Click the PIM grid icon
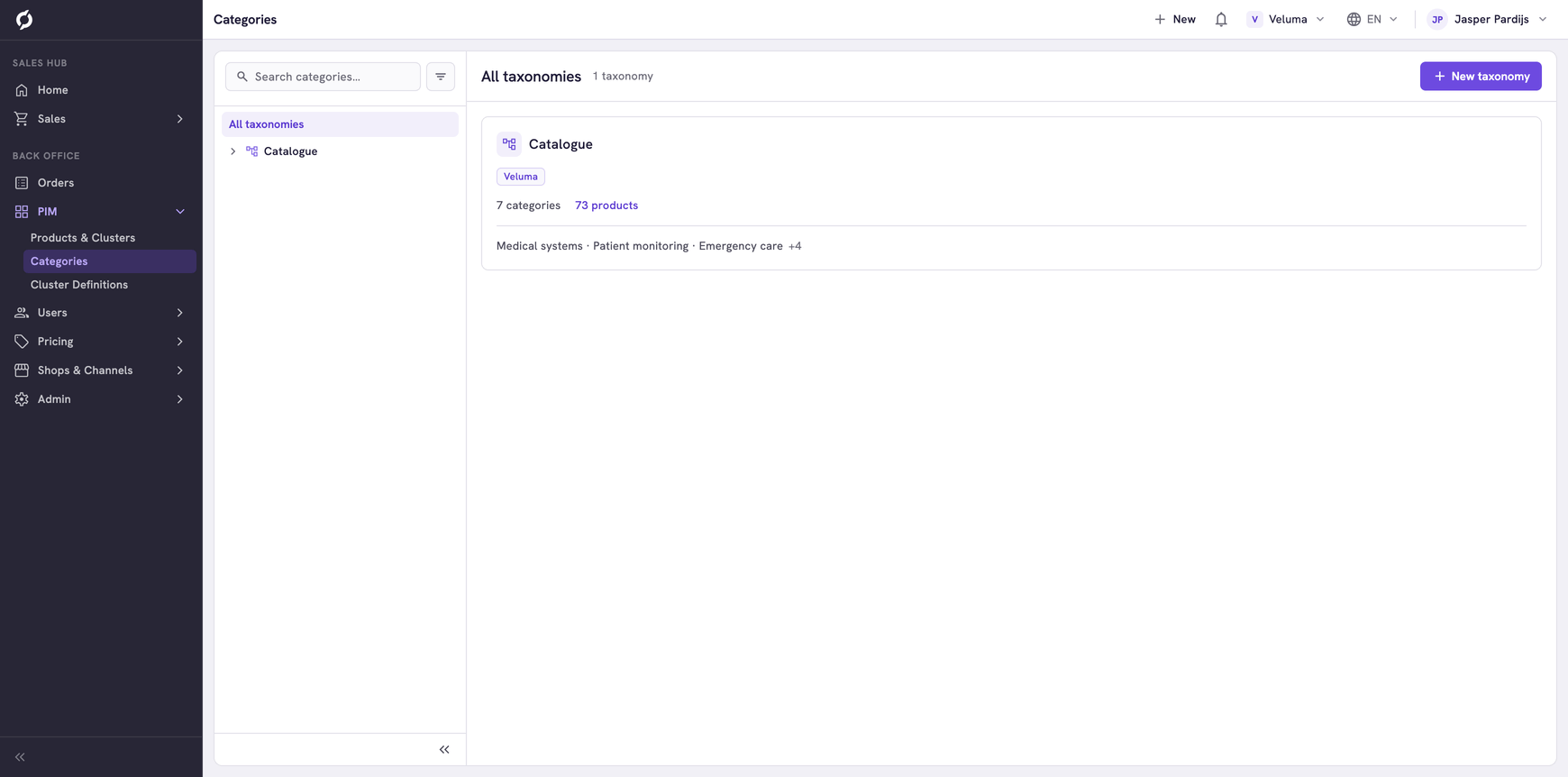The height and width of the screenshot is (777, 1568). [22, 212]
